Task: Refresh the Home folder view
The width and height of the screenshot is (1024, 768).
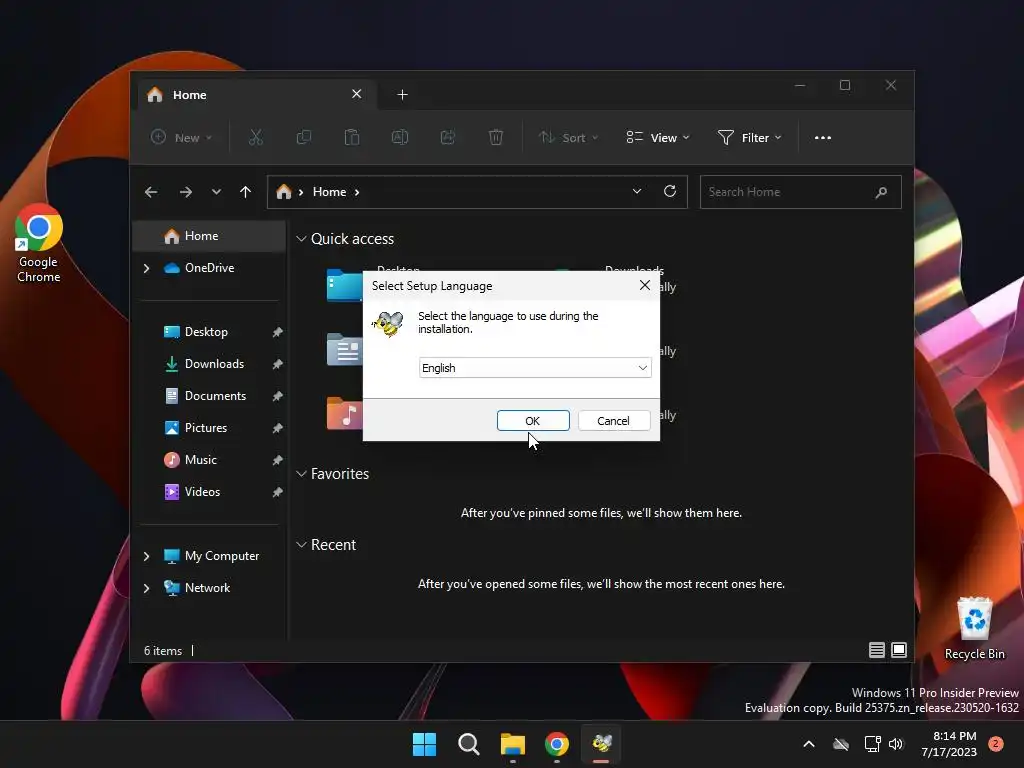Action: [670, 191]
